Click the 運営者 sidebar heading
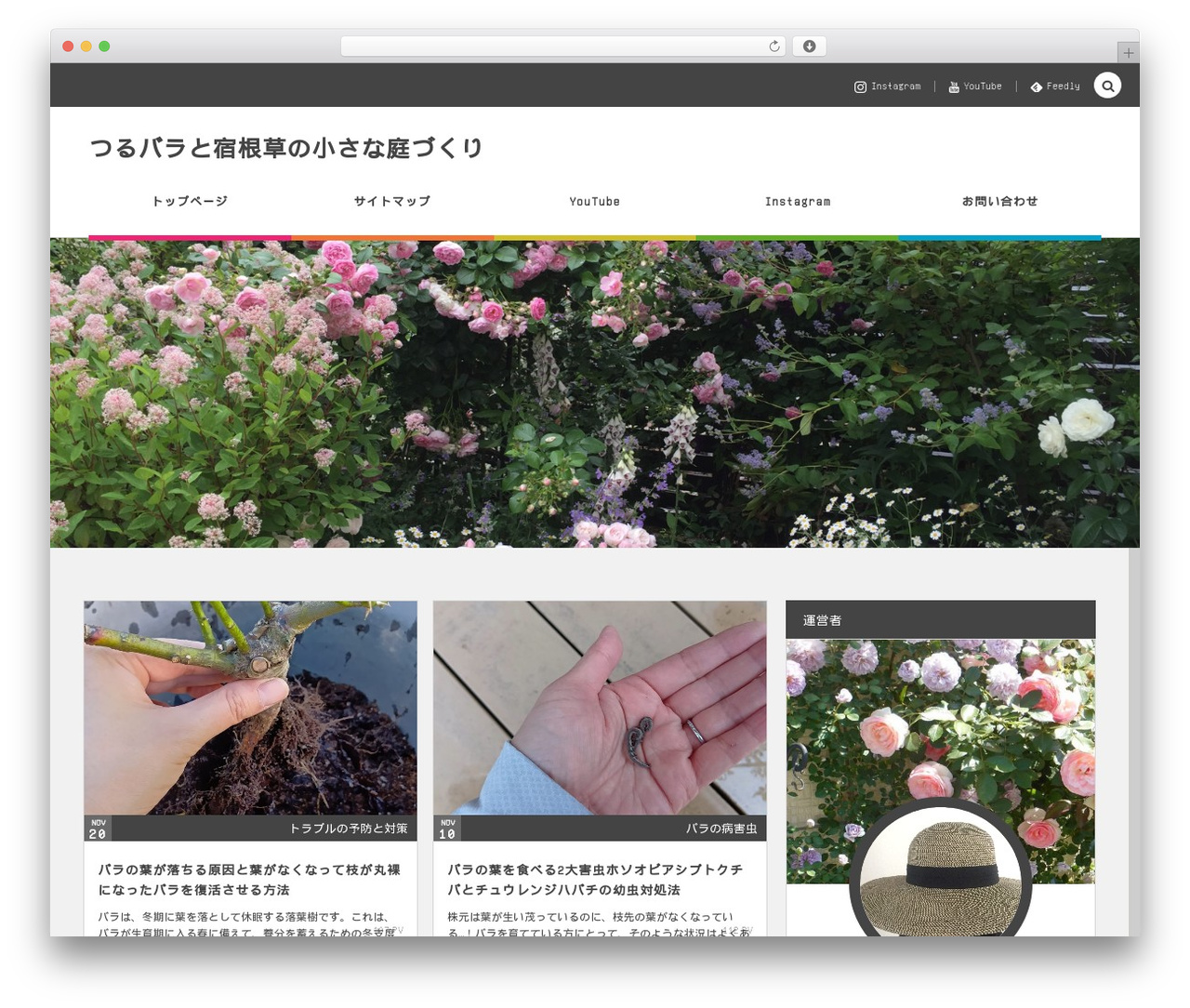 pyautogui.click(x=940, y=620)
